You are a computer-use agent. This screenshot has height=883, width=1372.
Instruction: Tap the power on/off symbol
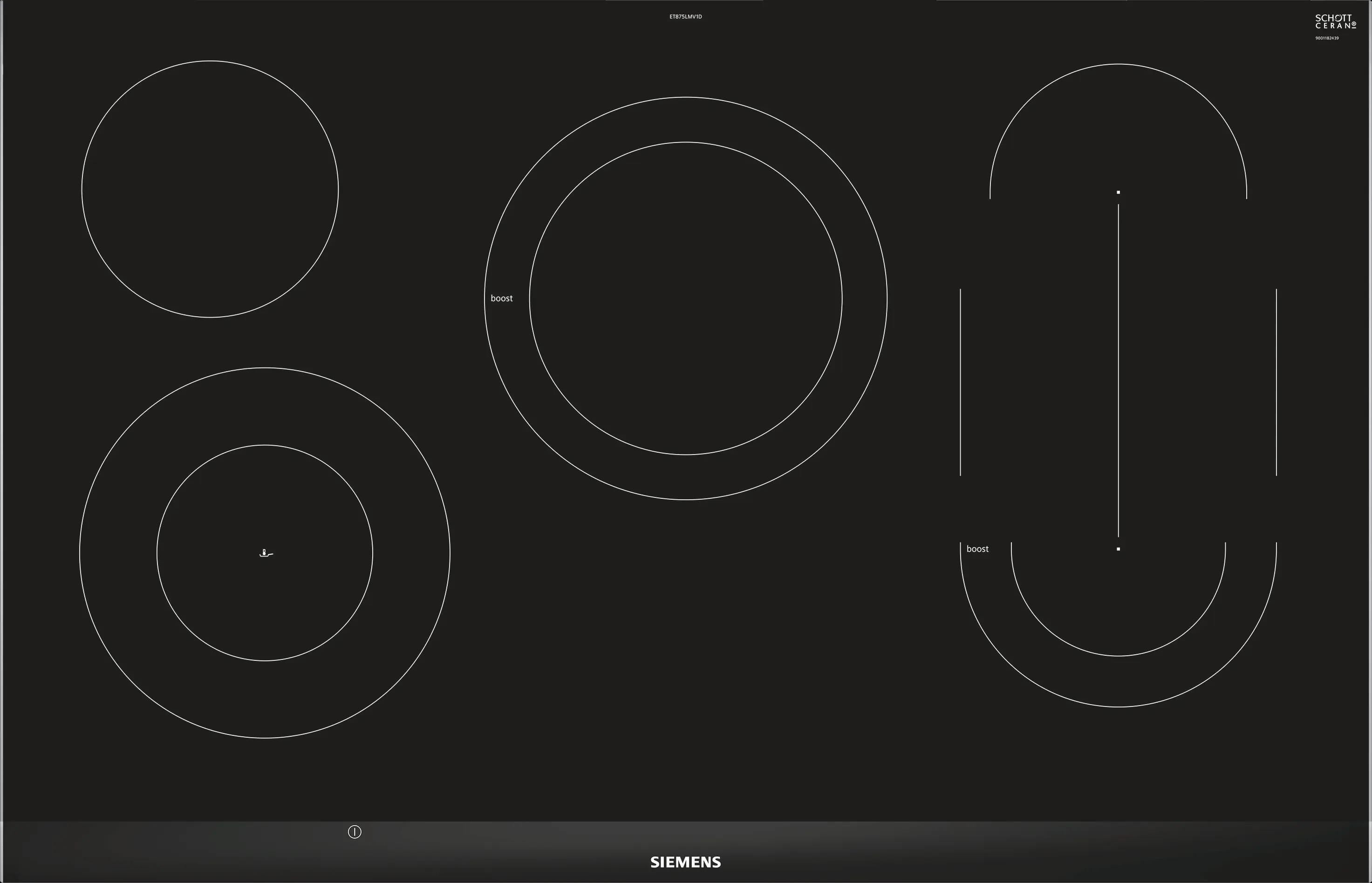point(355,831)
